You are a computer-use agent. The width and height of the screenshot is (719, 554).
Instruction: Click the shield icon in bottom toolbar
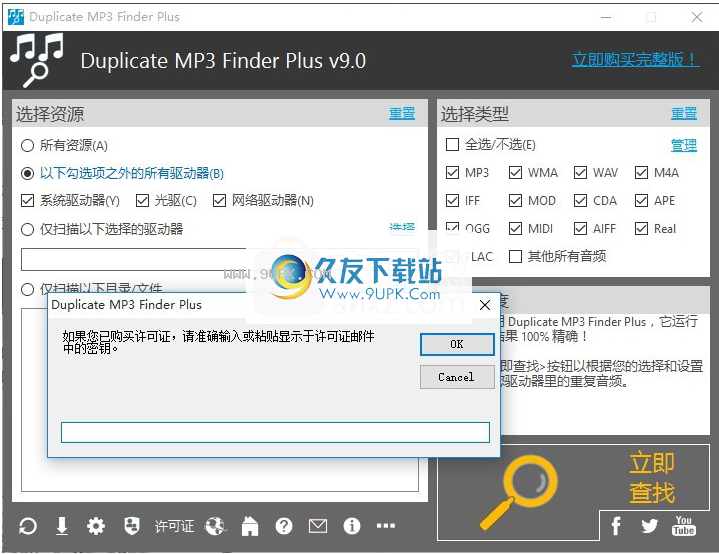click(132, 526)
